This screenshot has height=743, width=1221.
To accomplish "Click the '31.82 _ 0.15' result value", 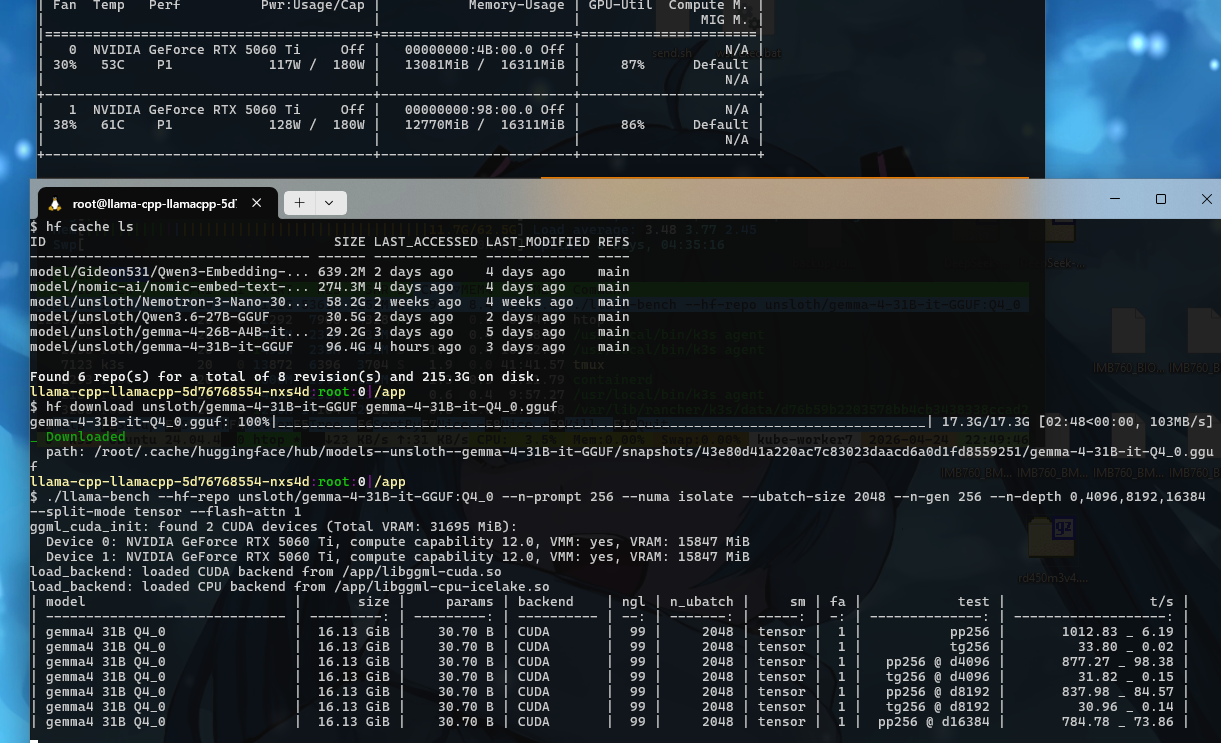I will [x=1126, y=677].
